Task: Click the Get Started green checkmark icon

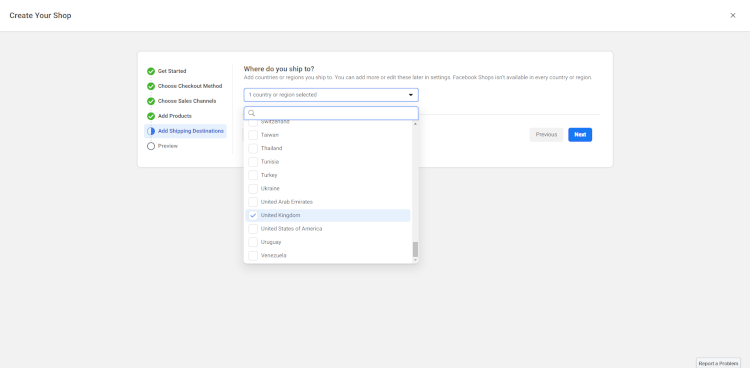Action: point(151,71)
